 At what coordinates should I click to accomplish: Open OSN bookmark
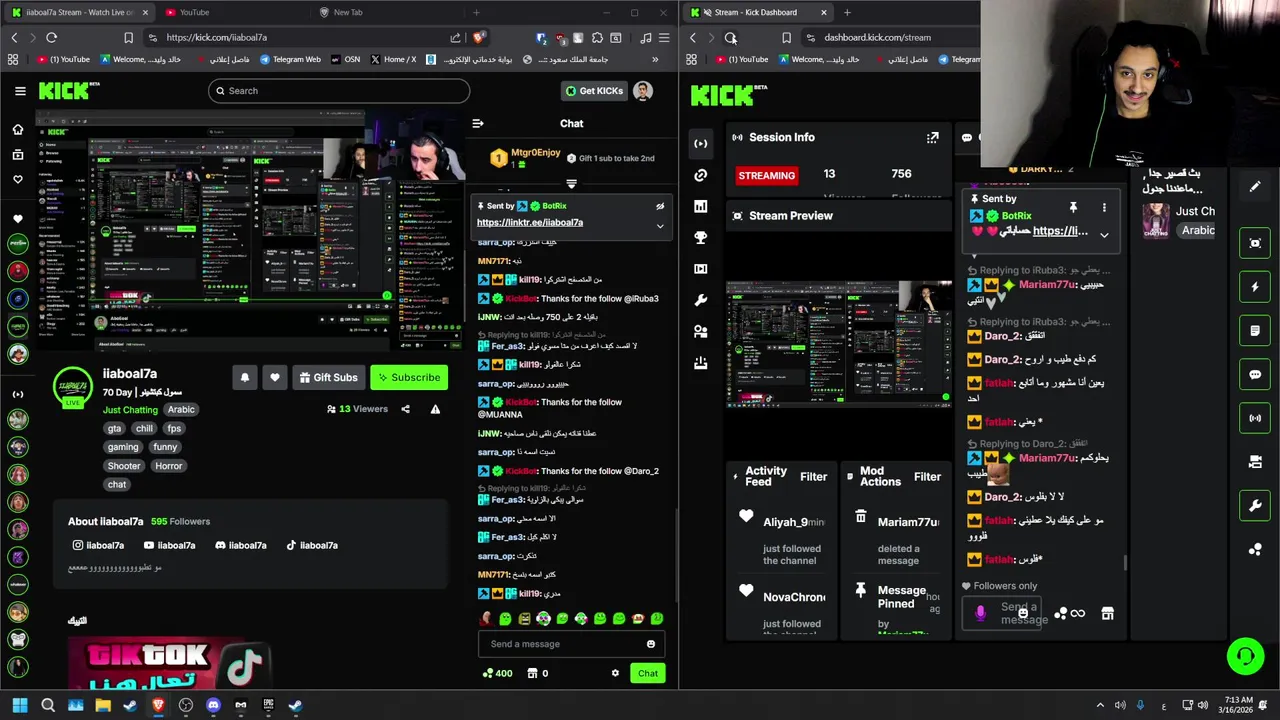[x=345, y=59]
